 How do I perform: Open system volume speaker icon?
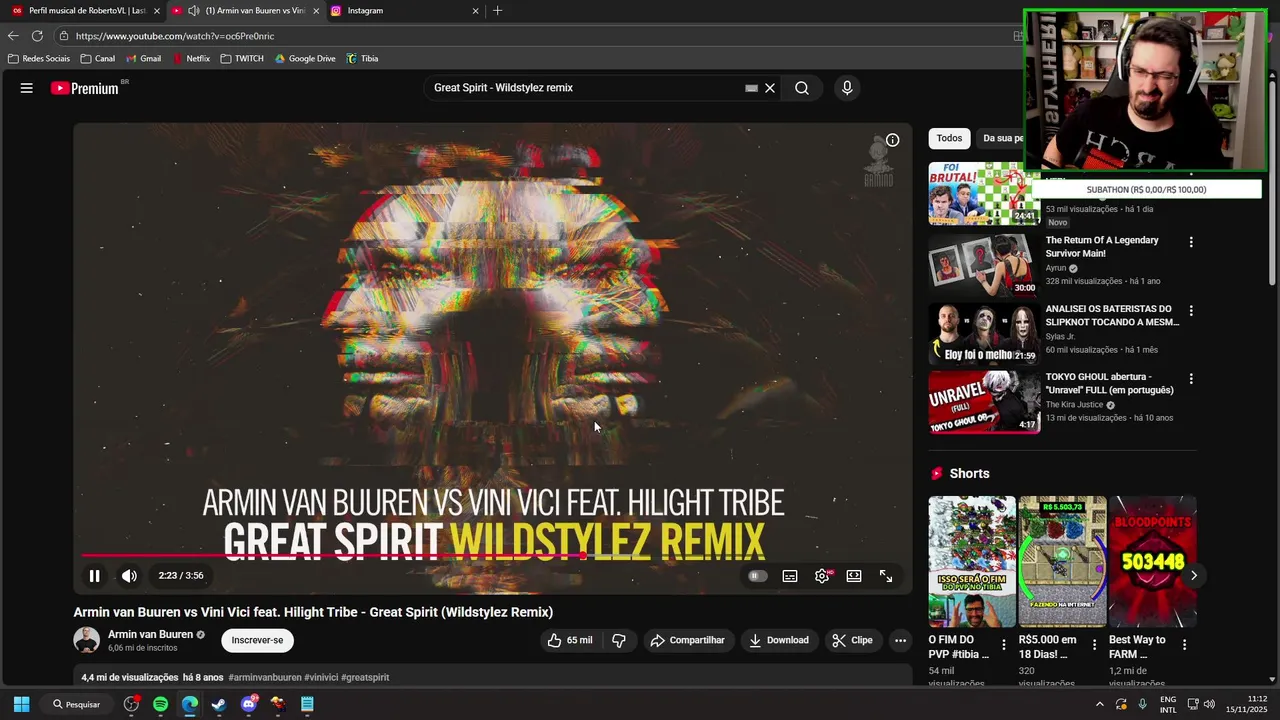pyautogui.click(x=1210, y=704)
